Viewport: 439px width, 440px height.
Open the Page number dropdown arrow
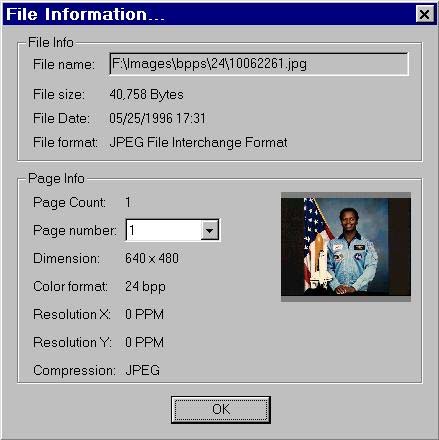tap(209, 230)
